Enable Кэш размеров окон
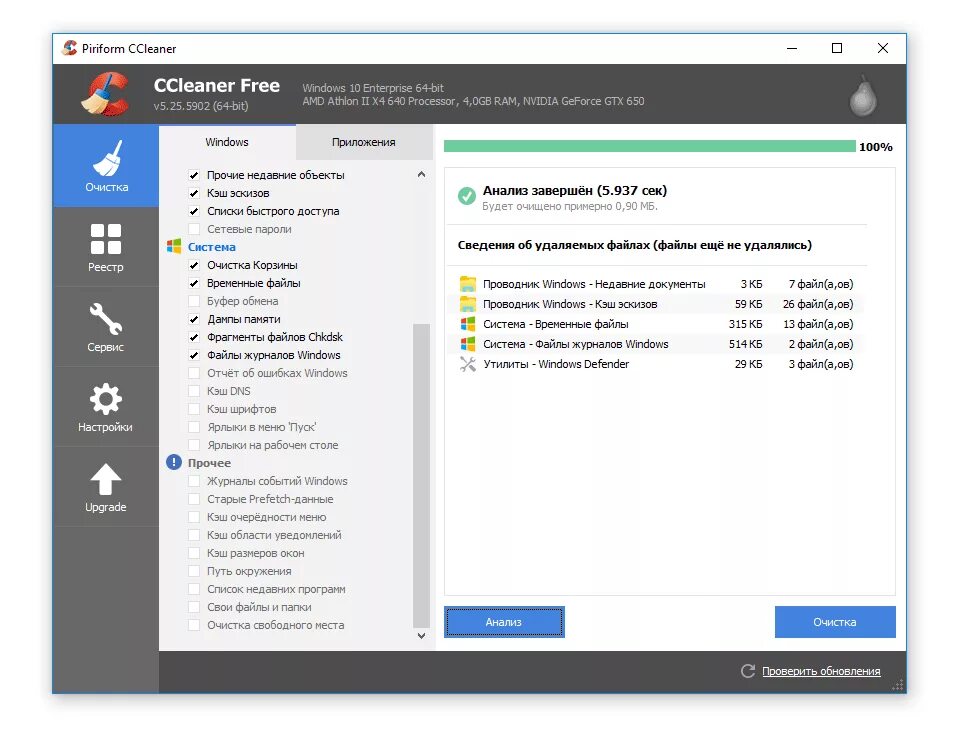Image resolution: width=973 pixels, height=734 pixels. pos(194,553)
